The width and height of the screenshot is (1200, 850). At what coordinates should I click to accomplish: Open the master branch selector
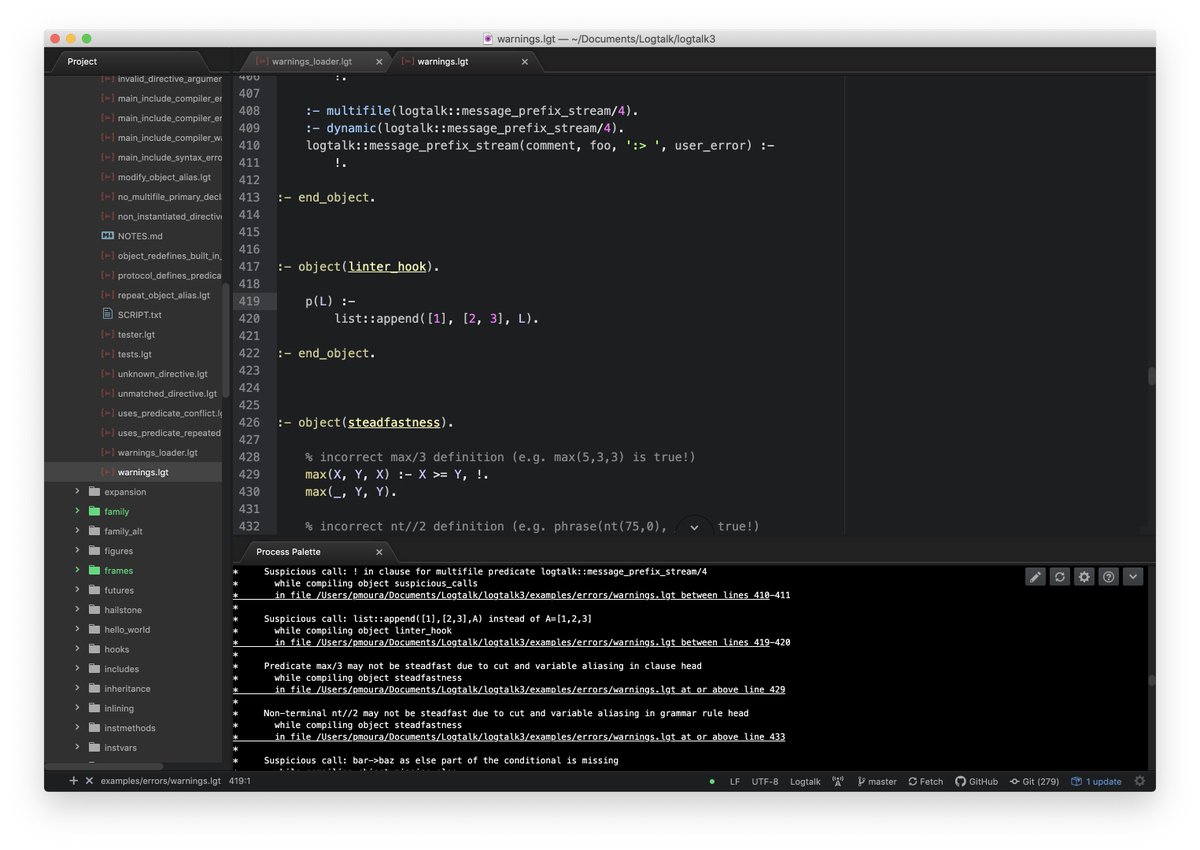tap(877, 781)
